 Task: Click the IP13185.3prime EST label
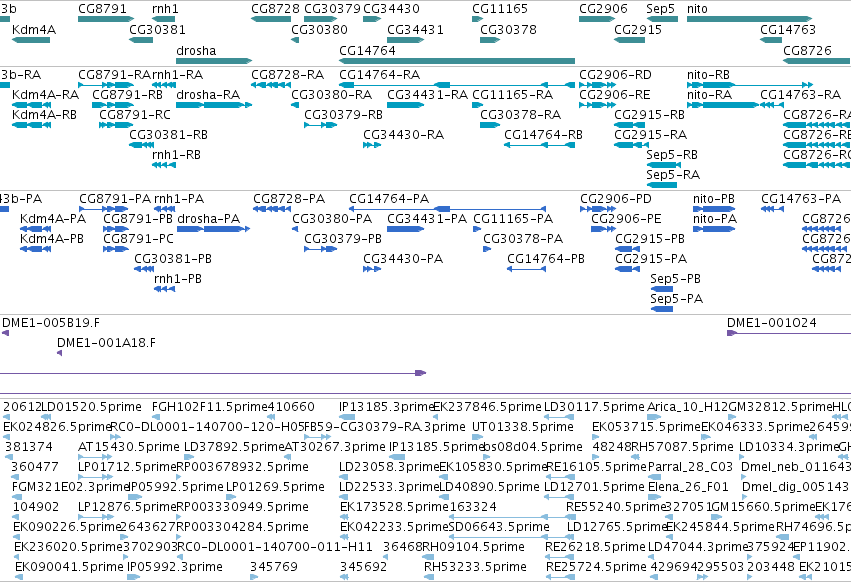(386, 407)
